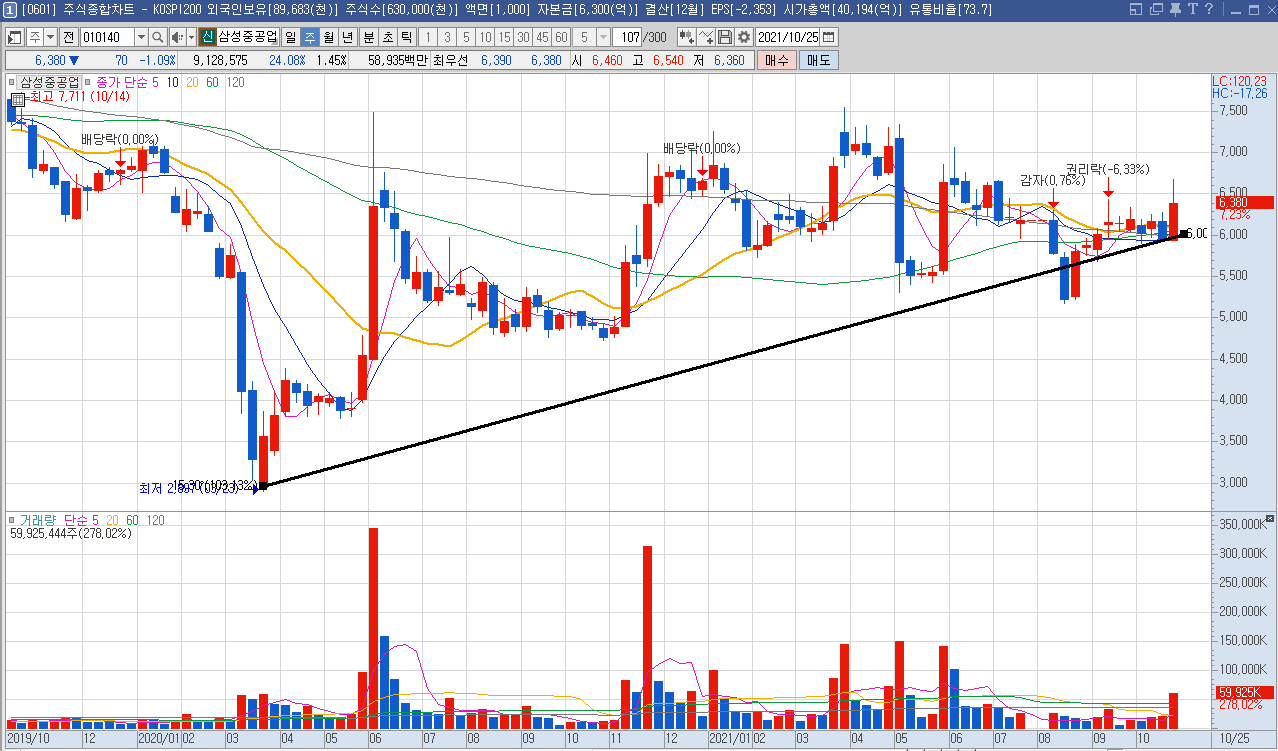Viewport: 1278px width, 751px height.
Task: Choose the 10 interval button
Action: (x=484, y=37)
